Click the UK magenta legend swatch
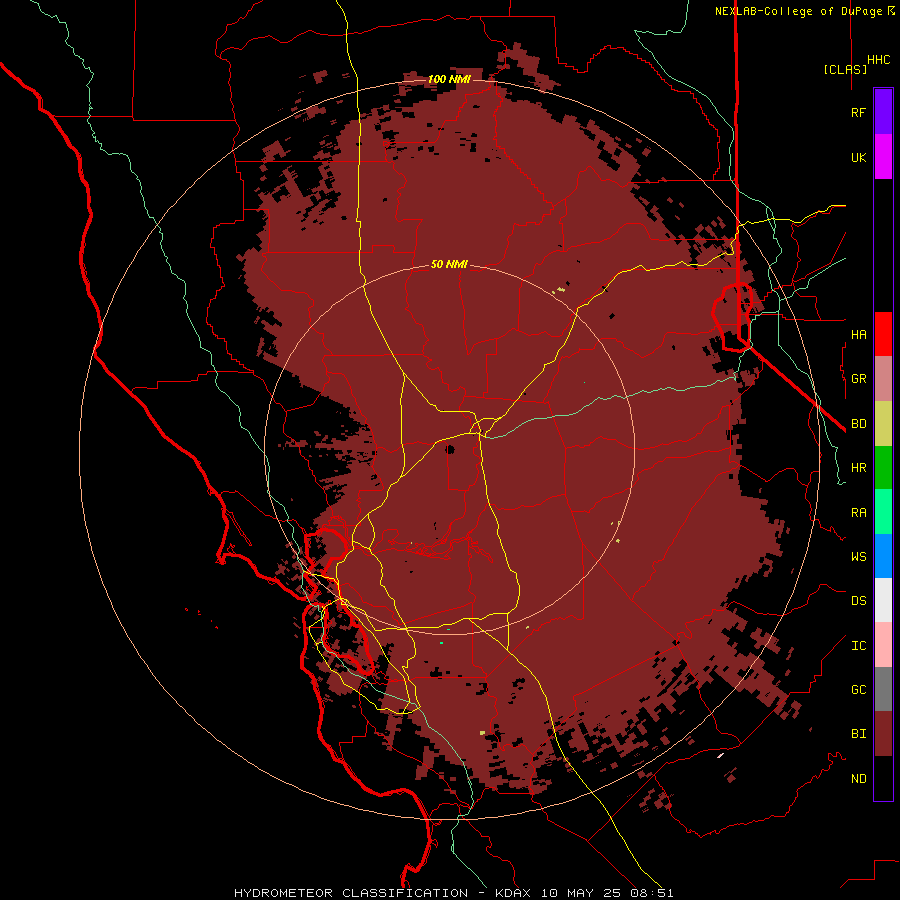900x900 pixels. pos(883,157)
